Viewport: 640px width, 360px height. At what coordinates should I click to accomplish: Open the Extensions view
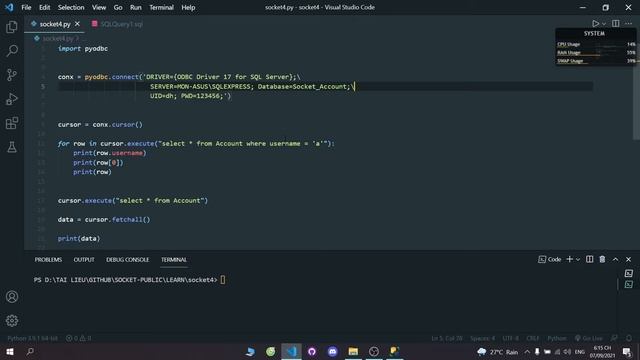pyautogui.click(x=12, y=123)
